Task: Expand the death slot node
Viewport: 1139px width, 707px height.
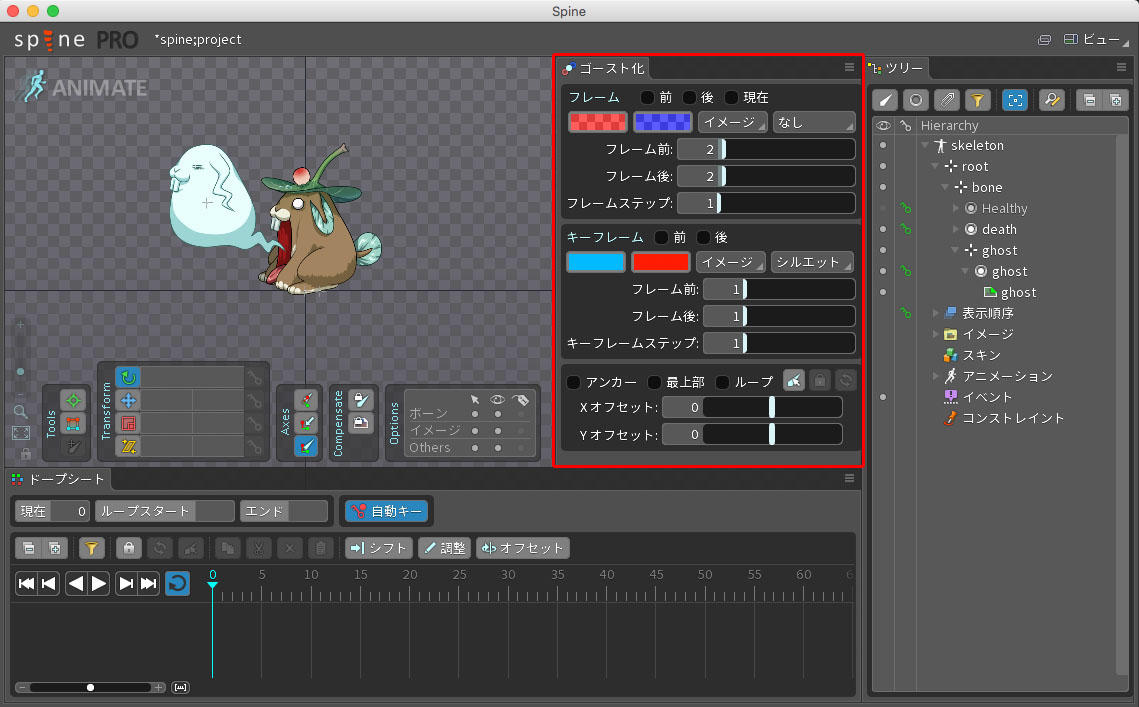Action: pyautogui.click(x=956, y=230)
